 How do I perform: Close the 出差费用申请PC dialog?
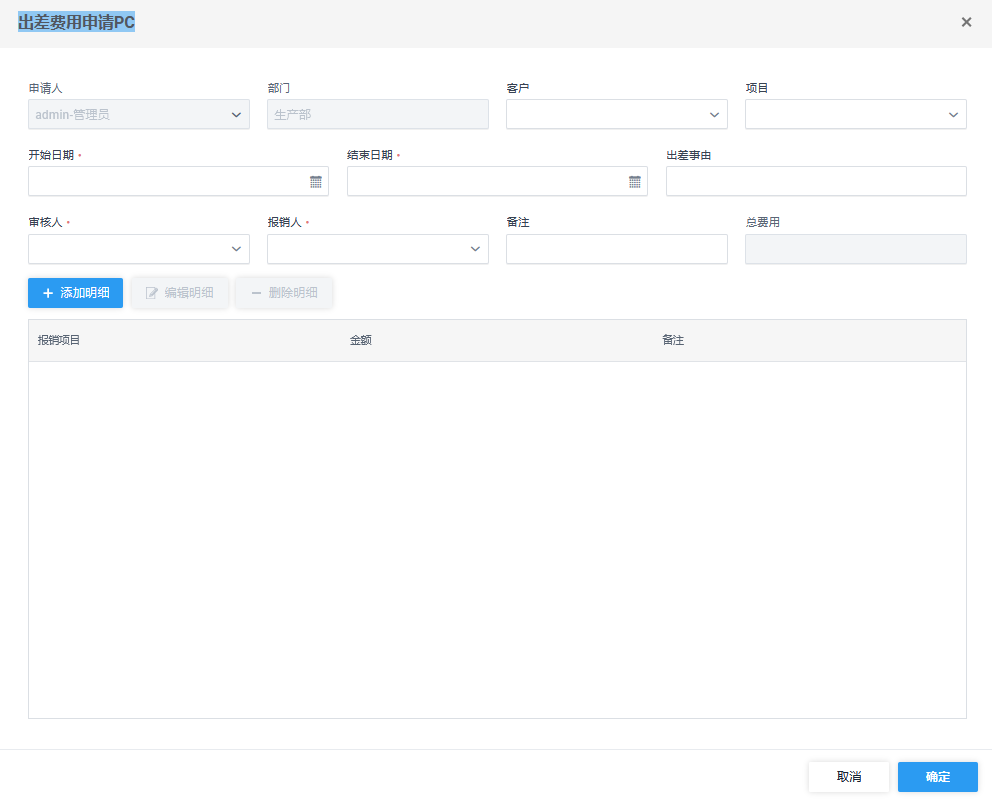coord(966,22)
